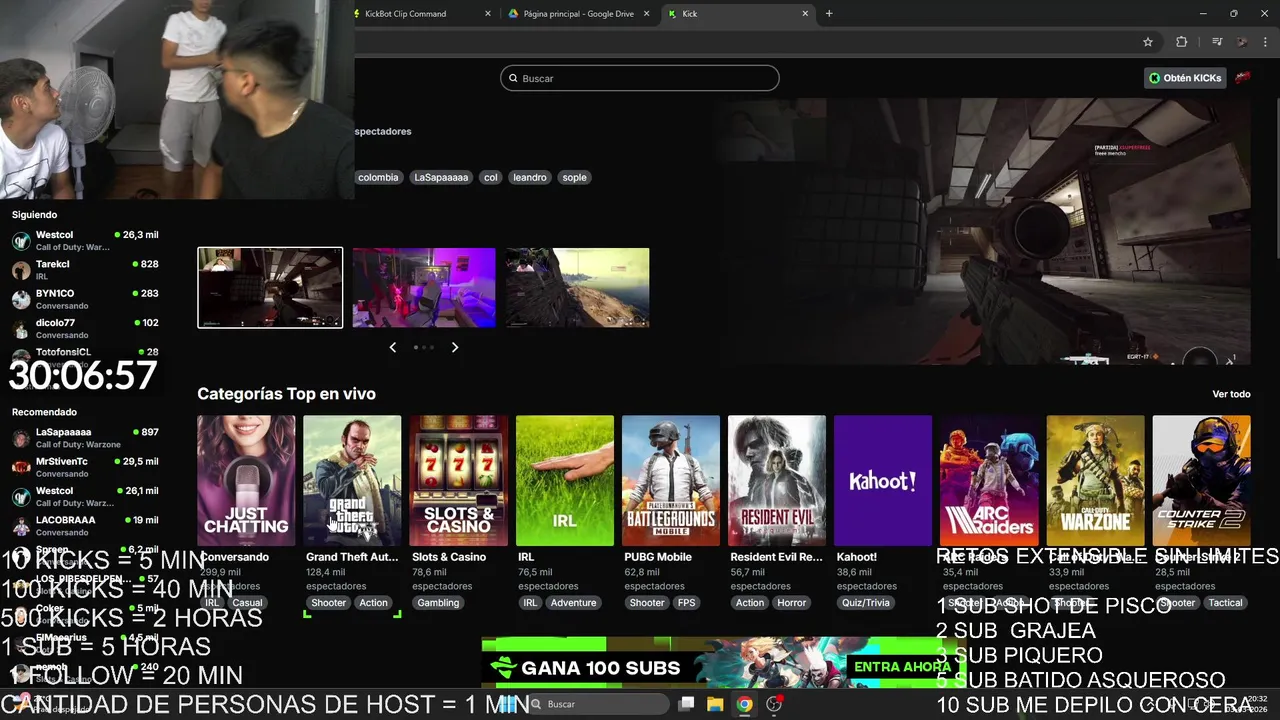Viewport: 1280px width, 720px height.
Task: Open the Resident Evil category cover
Action: (777, 481)
